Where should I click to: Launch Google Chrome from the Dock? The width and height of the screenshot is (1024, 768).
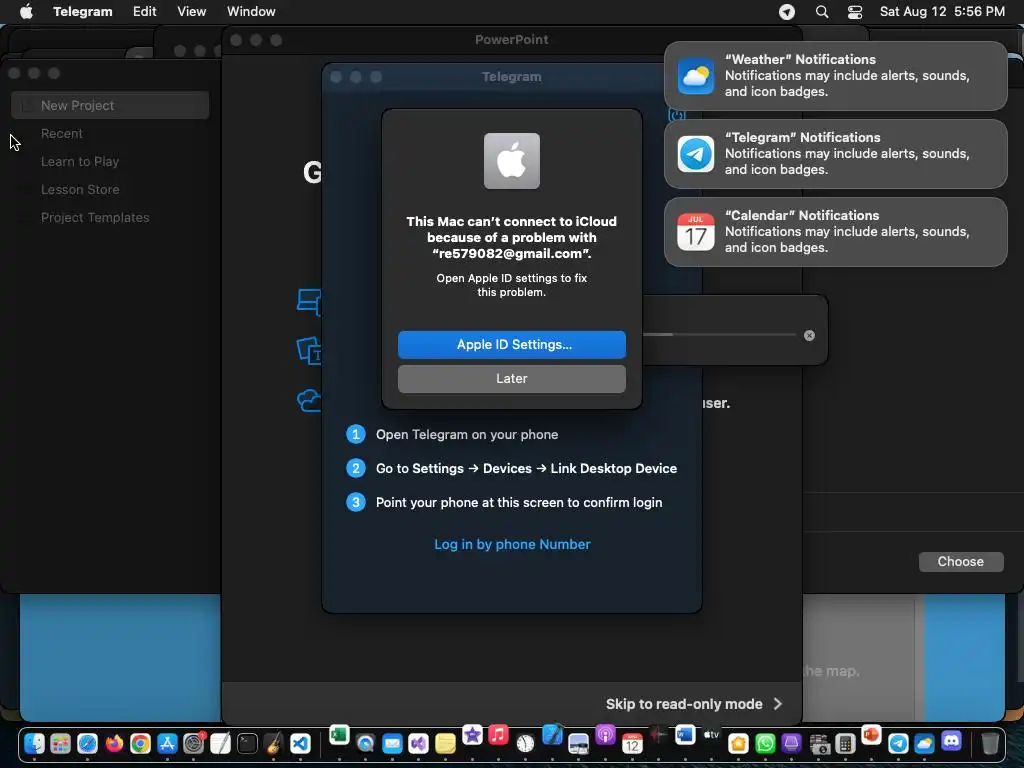pyautogui.click(x=140, y=743)
